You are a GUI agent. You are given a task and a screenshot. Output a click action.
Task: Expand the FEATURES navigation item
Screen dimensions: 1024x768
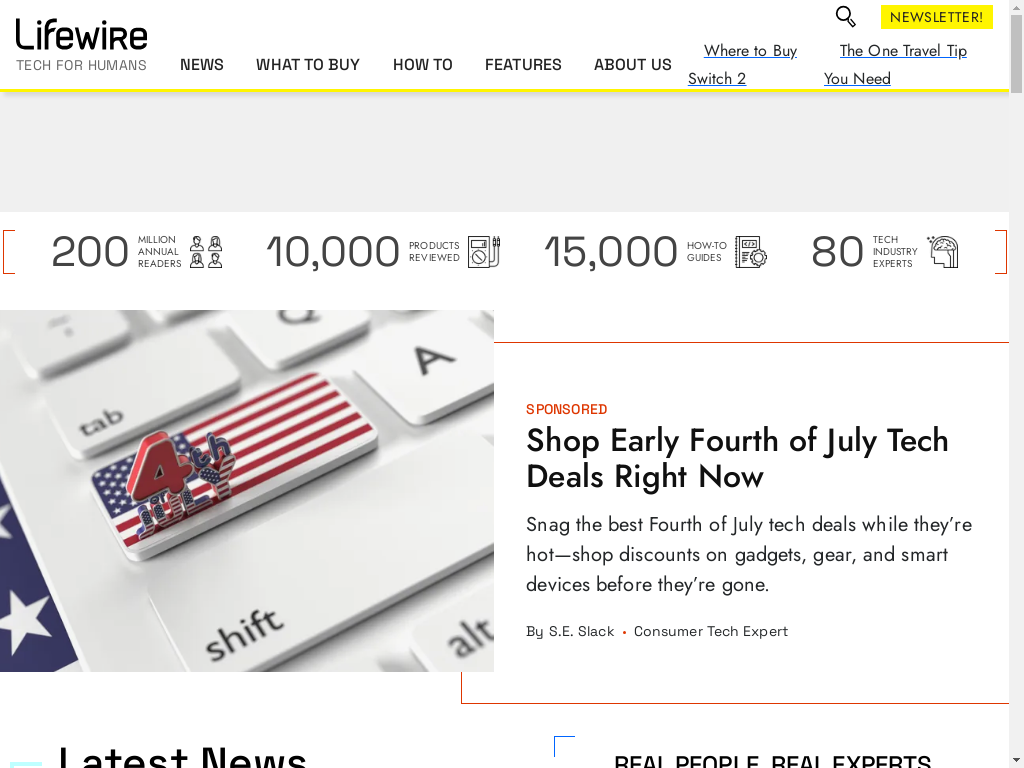523,65
